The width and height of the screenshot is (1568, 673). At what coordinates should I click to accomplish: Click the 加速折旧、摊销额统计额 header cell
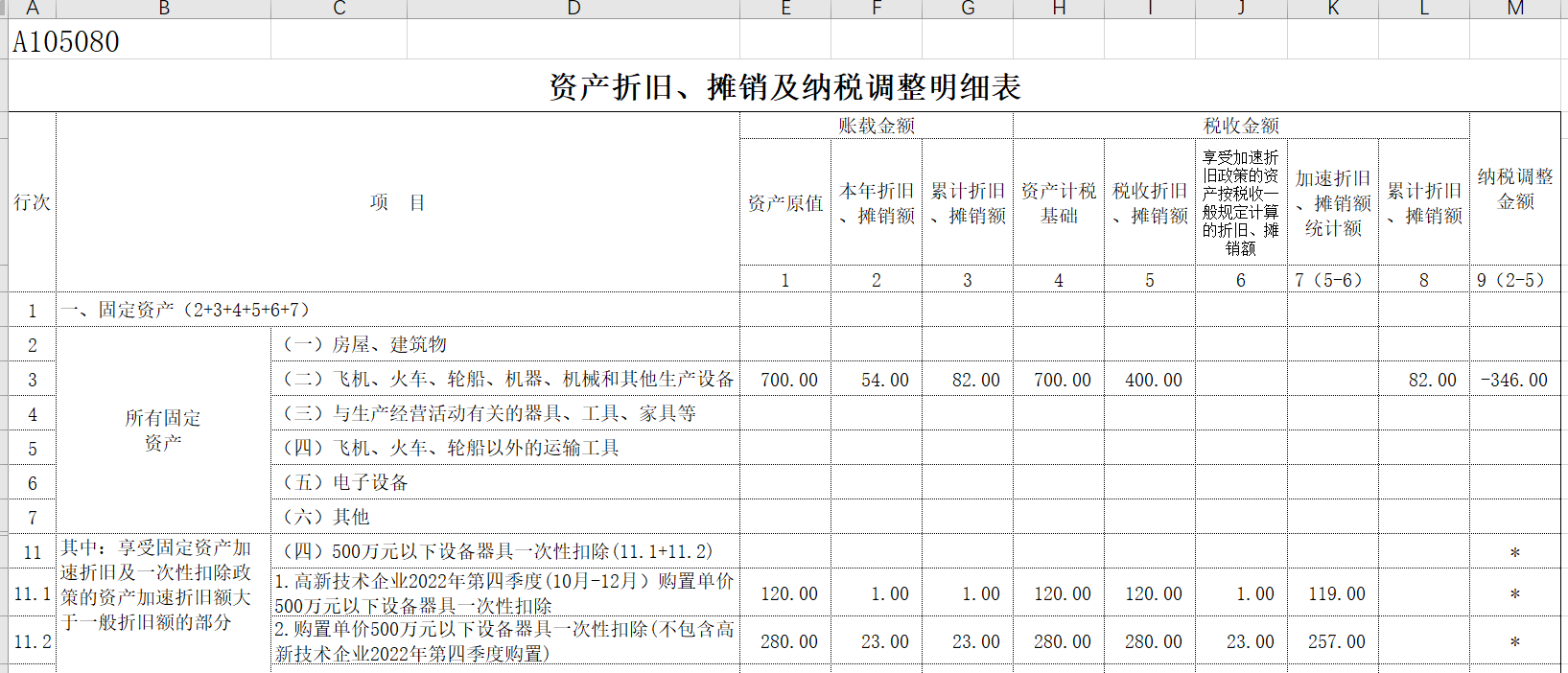click(1332, 203)
